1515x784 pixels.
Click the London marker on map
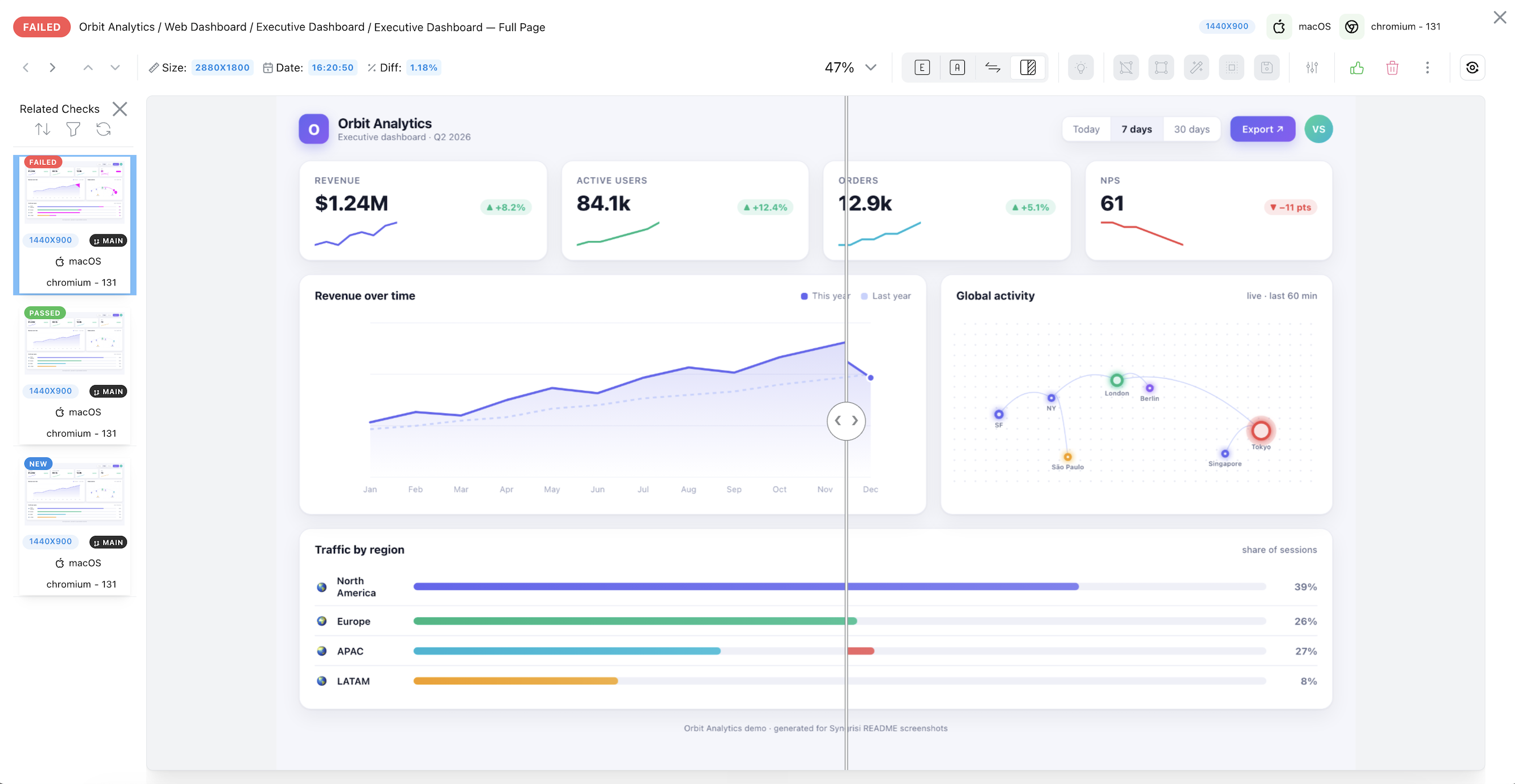tap(1116, 381)
